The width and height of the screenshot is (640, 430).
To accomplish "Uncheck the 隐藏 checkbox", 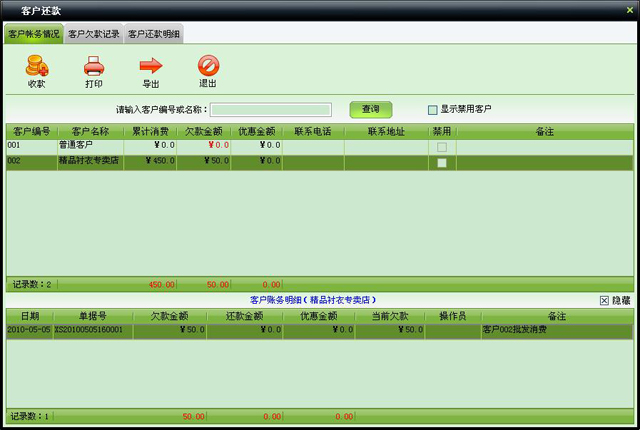I will [x=604, y=300].
